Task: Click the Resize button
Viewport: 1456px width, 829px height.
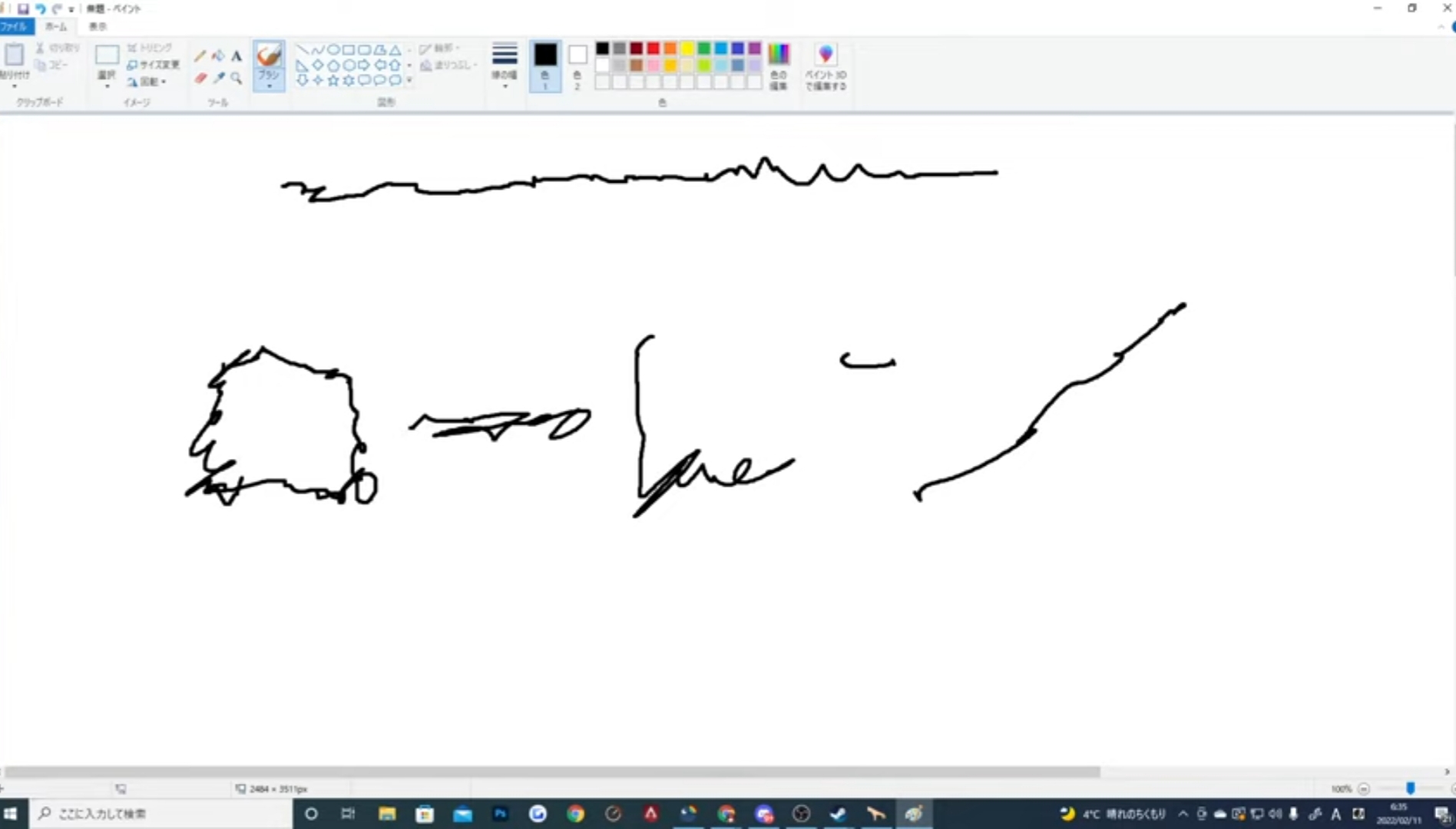Action: pos(153,64)
